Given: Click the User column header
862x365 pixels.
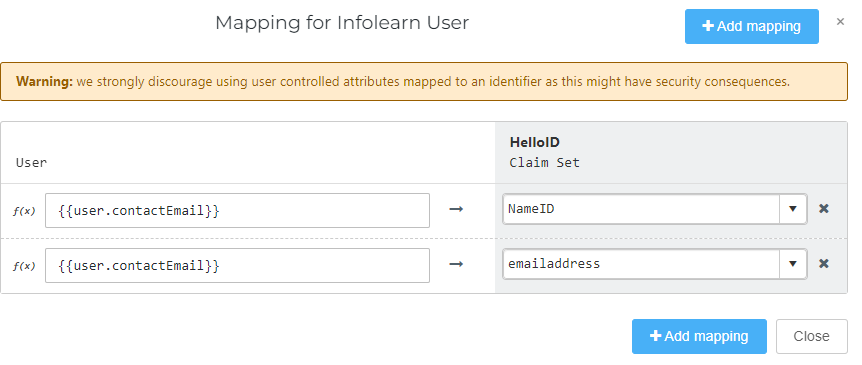Looking at the screenshot, I should [31, 163].
